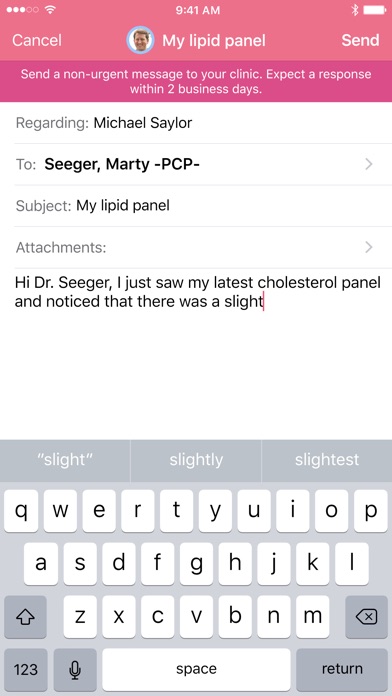The image size is (392, 696).
Task: Tap the message body text area
Action: point(196,353)
